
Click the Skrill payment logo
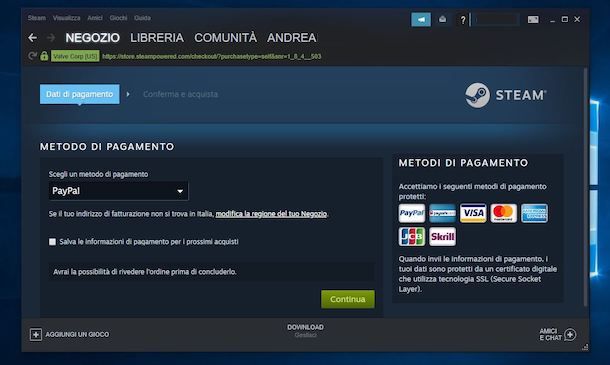[442, 237]
